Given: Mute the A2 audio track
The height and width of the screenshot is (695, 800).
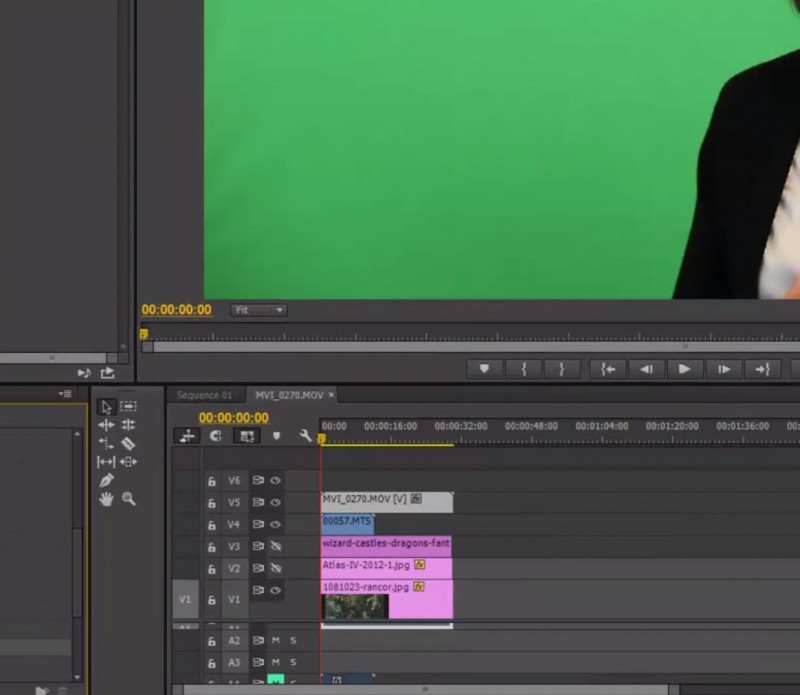Looking at the screenshot, I should (x=275, y=640).
